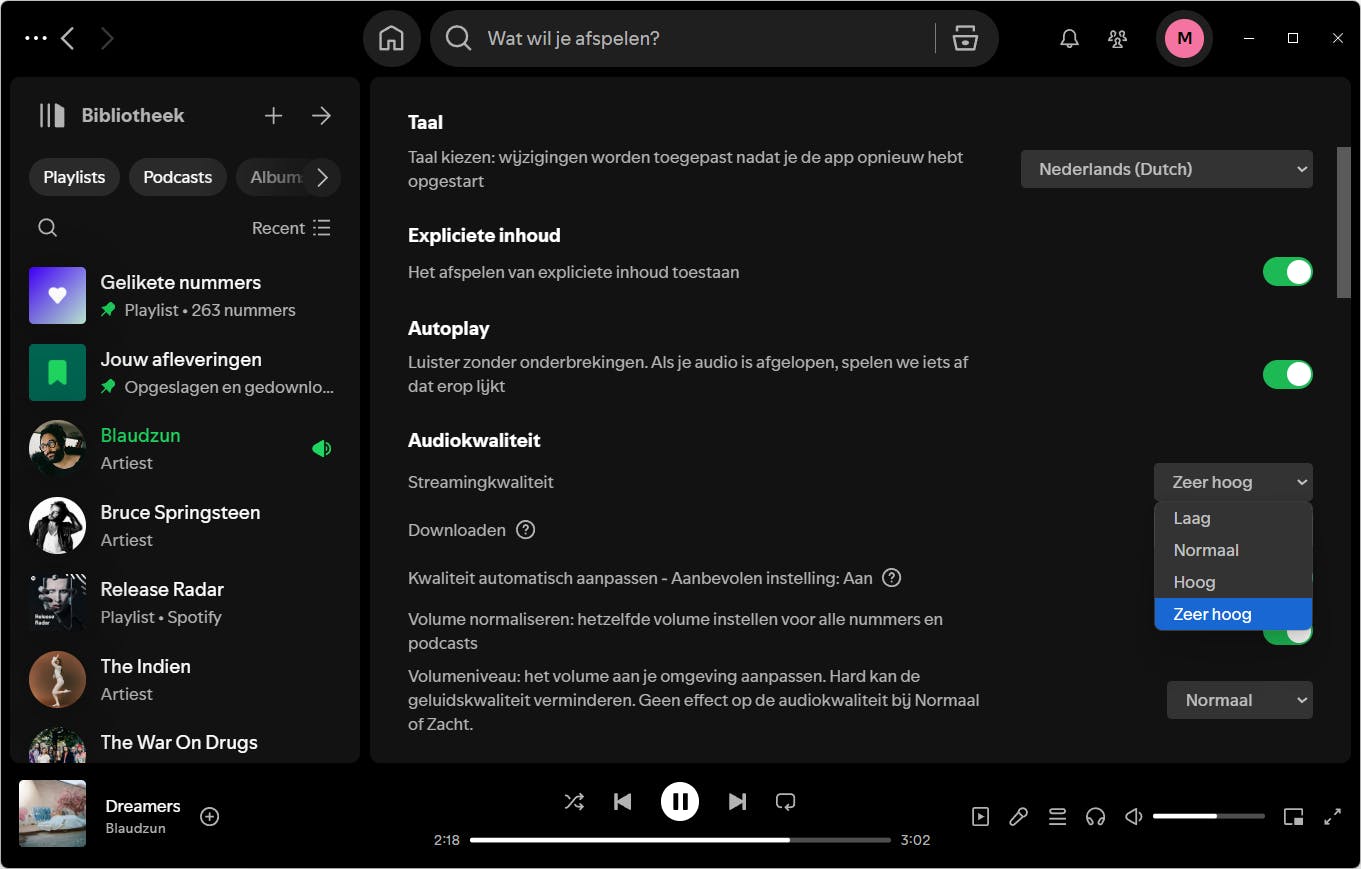Screen dimensions: 1361x869
Task: Open the notifications bell
Action: click(1069, 39)
